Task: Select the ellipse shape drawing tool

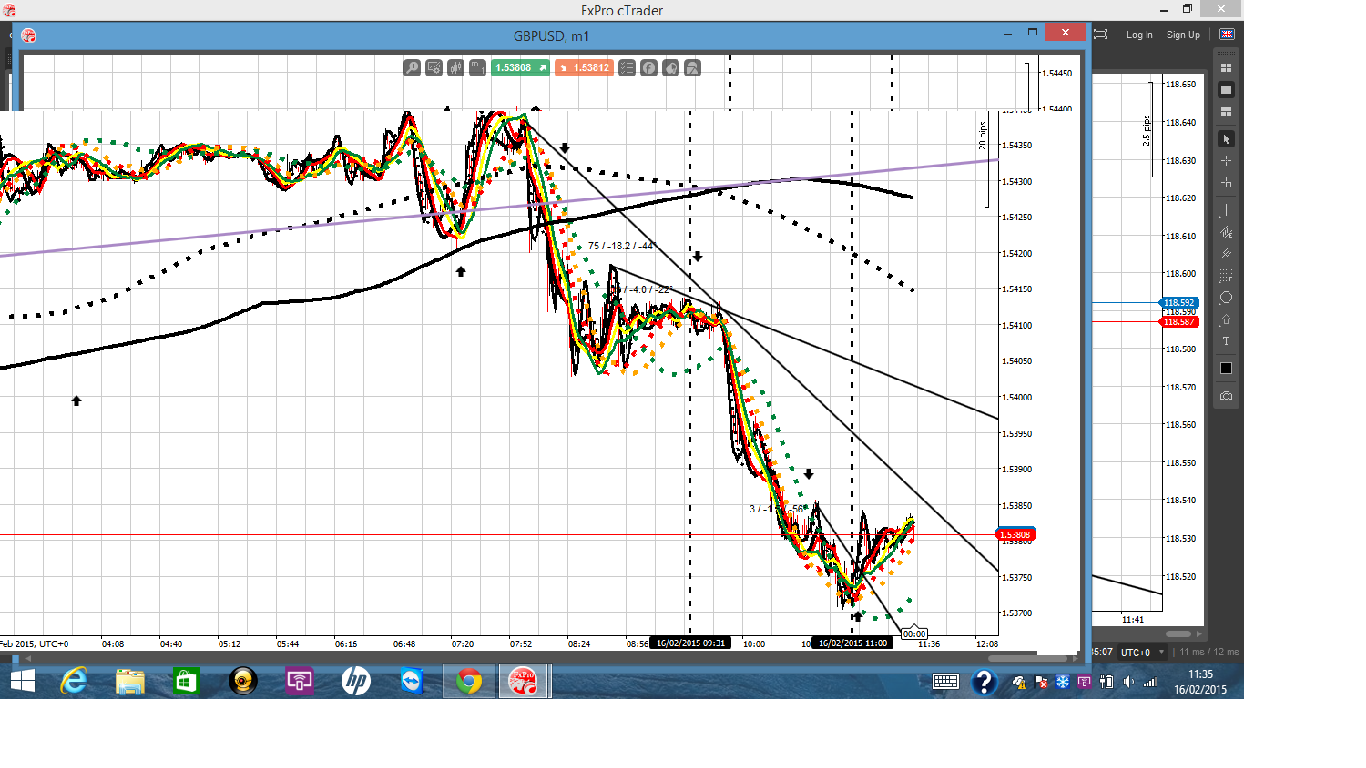Action: pos(1226,298)
